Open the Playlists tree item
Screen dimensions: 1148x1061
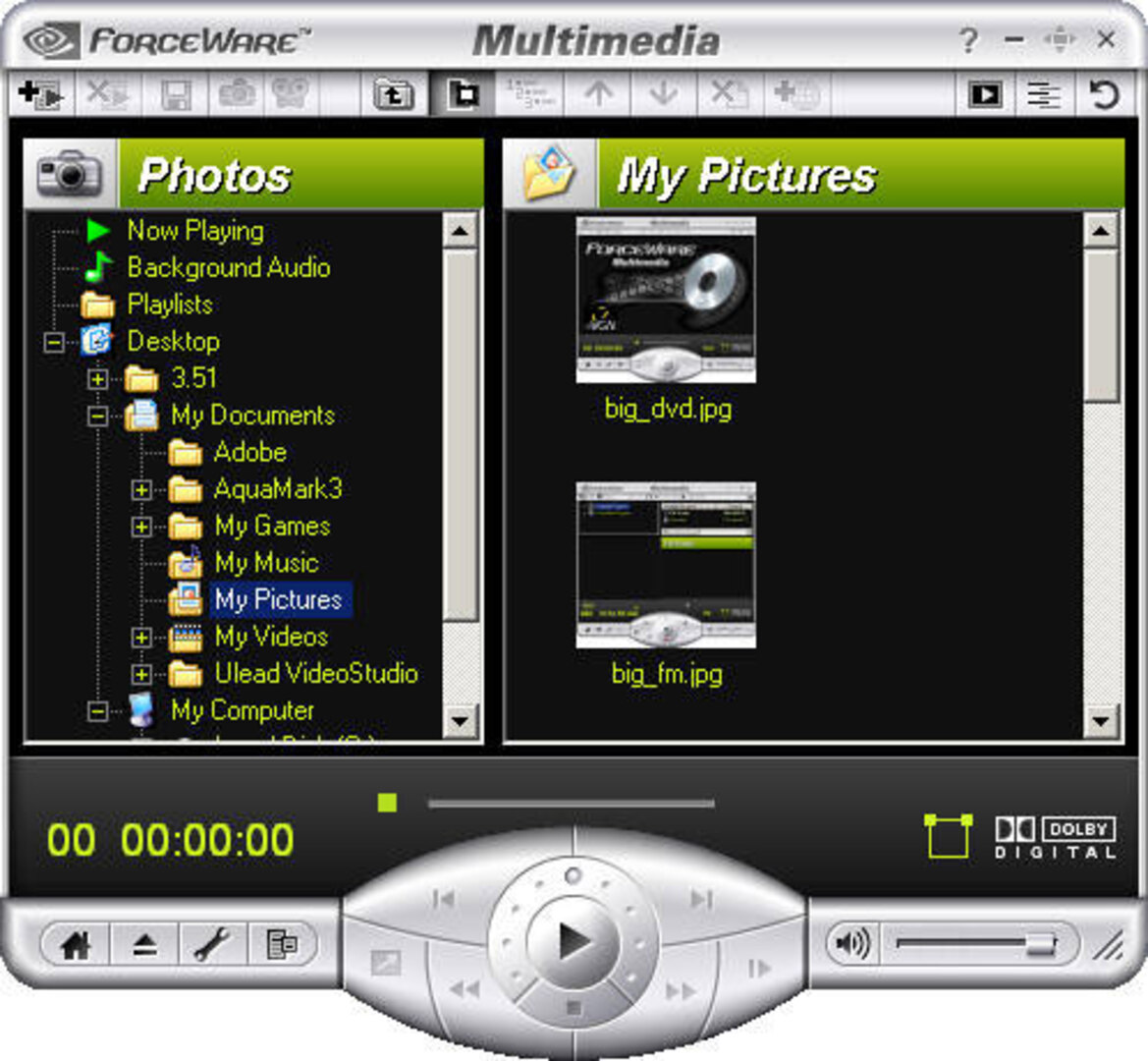point(170,304)
